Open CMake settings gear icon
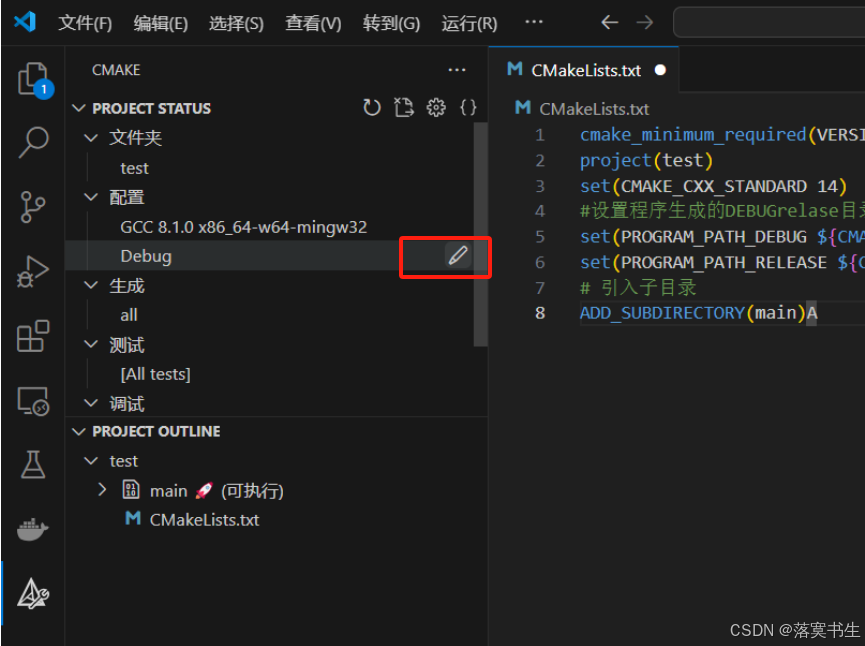The height and width of the screenshot is (646, 865). pyautogui.click(x=436, y=108)
